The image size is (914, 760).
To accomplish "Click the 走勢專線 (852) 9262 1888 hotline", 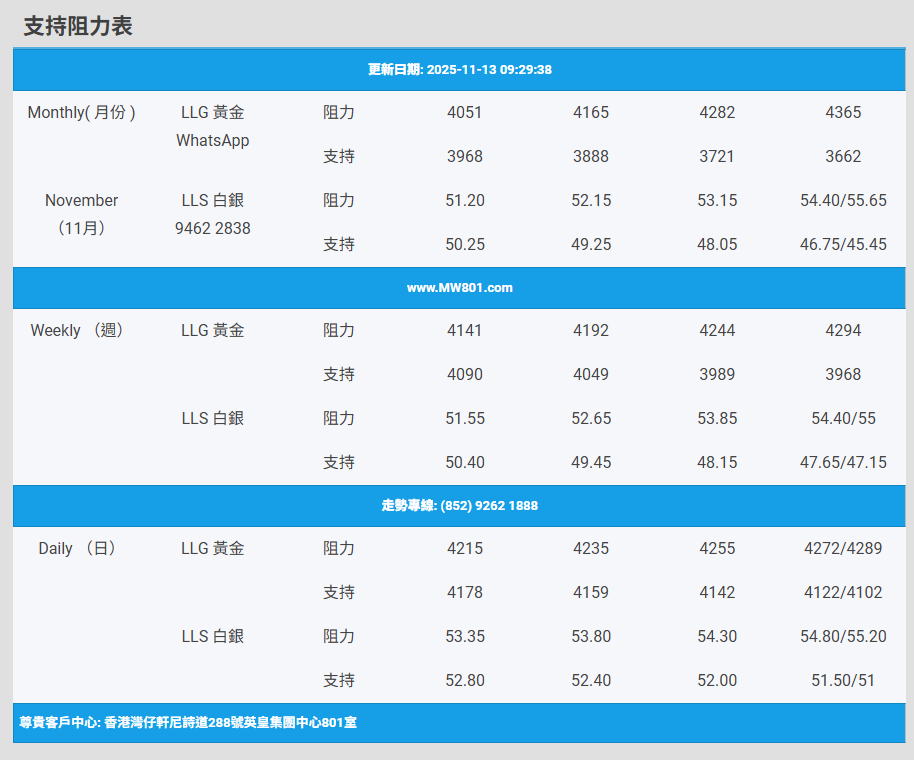I will coord(460,506).
